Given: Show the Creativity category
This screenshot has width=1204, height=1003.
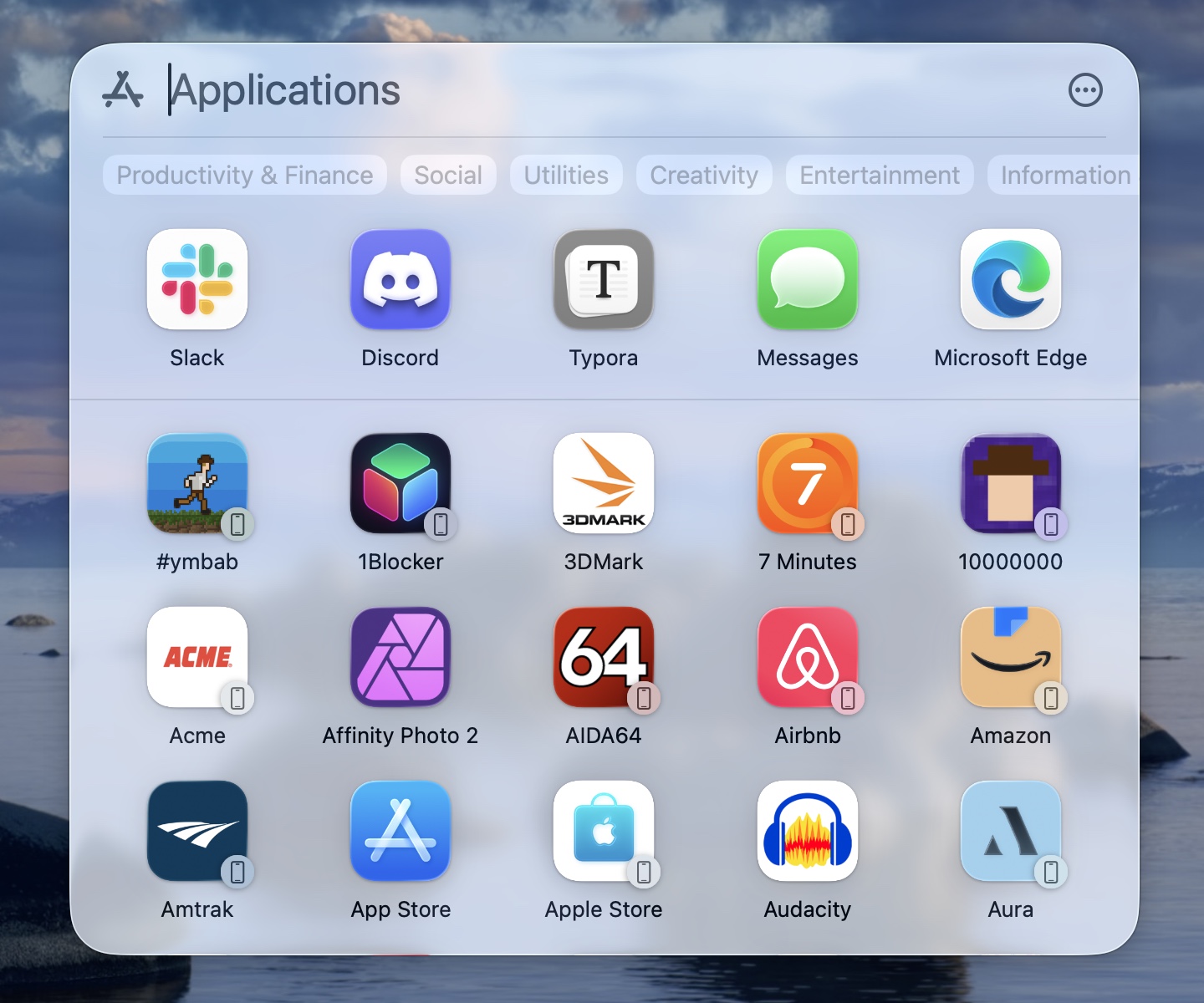Looking at the screenshot, I should [x=704, y=175].
